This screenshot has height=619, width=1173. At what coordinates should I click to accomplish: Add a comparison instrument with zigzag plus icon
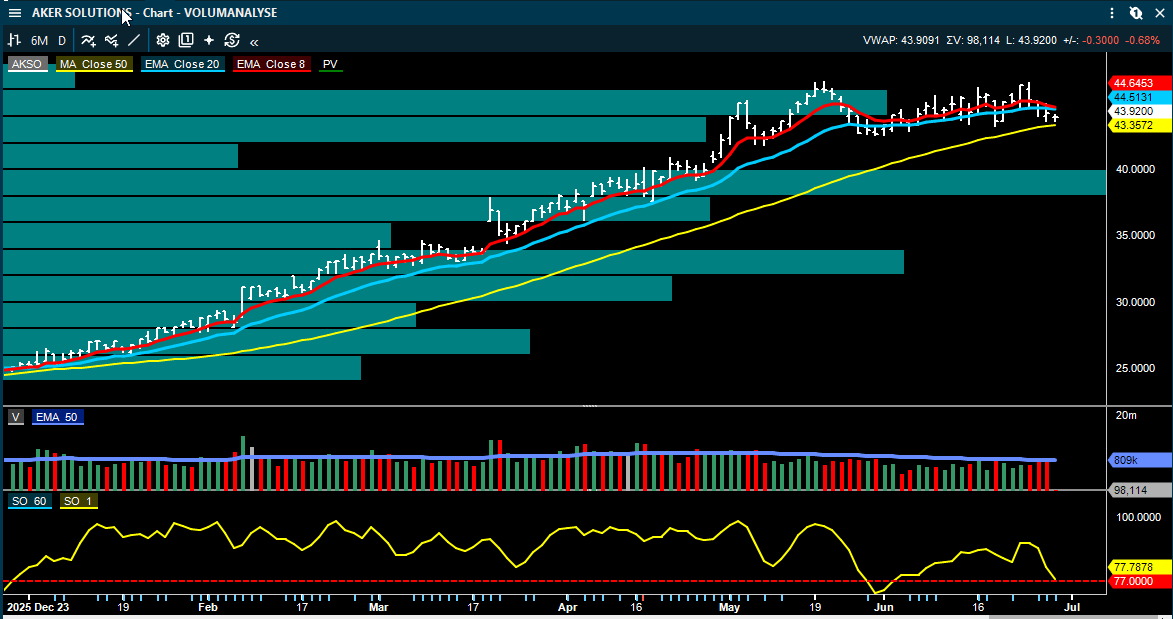[x=111, y=40]
